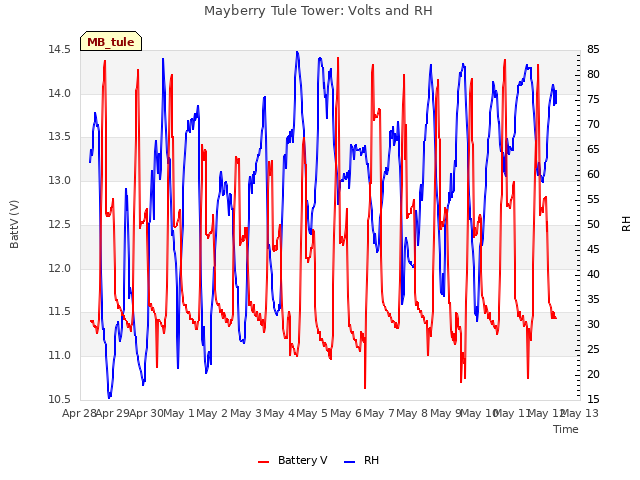The width and height of the screenshot is (640, 480).
Task: Click the 80 right axis tick label
Action: pyautogui.click(x=593, y=75)
